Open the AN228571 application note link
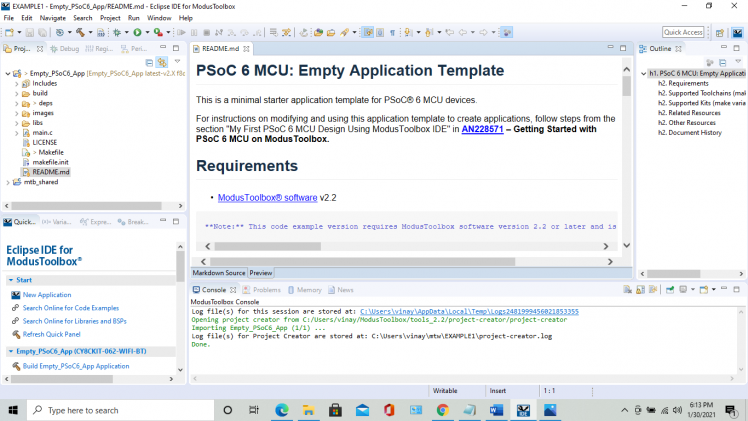748x421 pixels. click(484, 129)
